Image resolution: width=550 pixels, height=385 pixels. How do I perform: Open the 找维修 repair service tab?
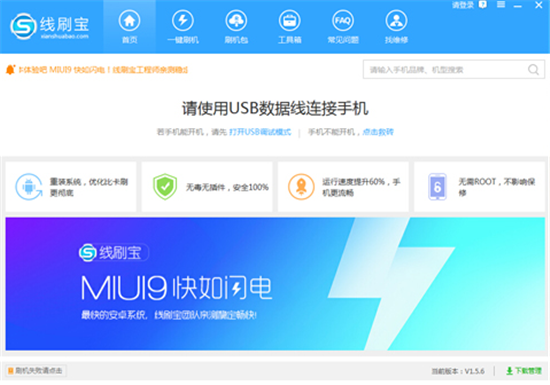[x=396, y=27]
